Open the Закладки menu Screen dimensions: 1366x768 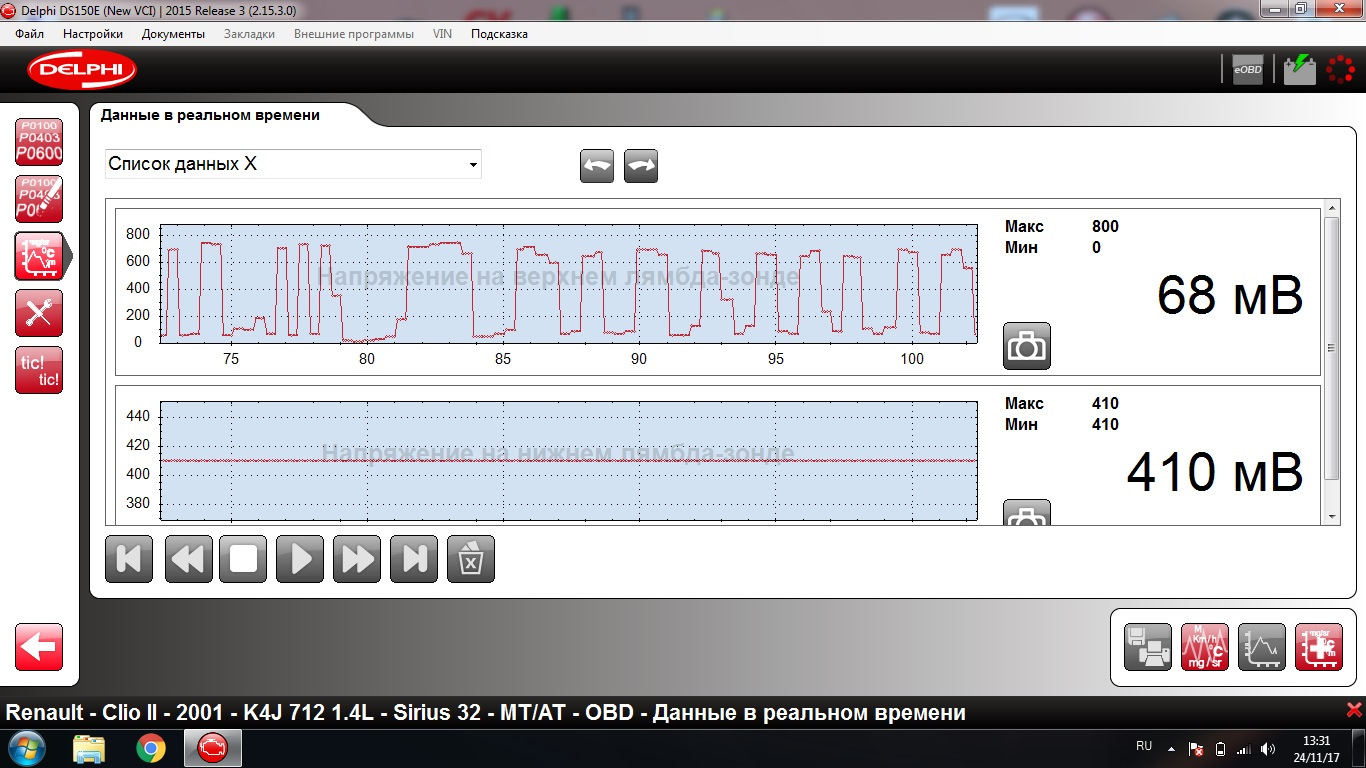(250, 34)
